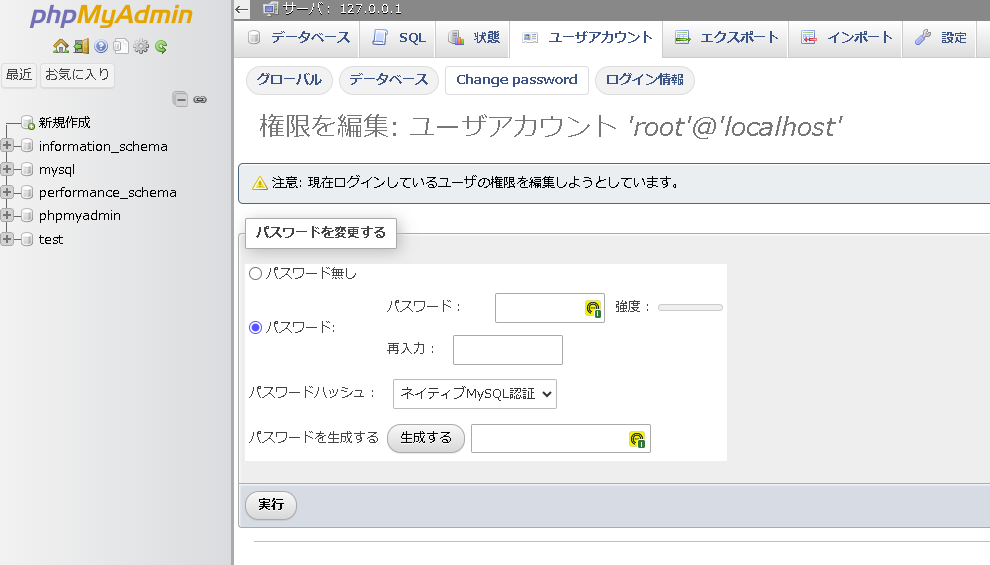Click the test database icon in tree
The image size is (990, 565).
point(27,239)
